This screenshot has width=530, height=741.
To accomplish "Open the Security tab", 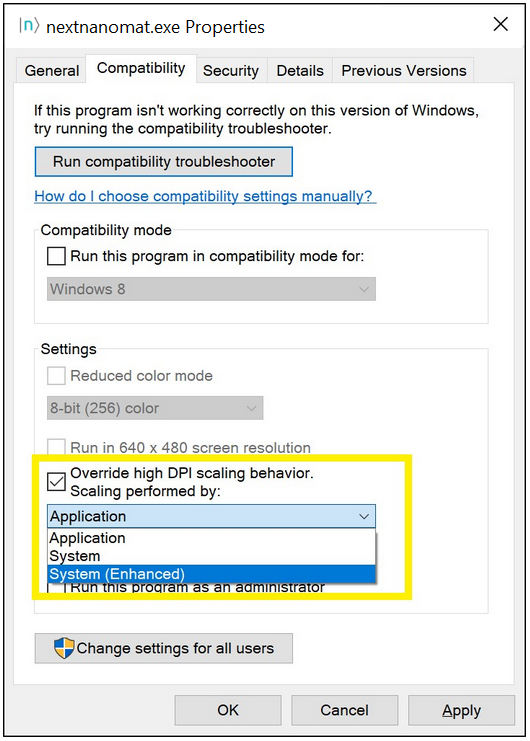I will coord(231,70).
